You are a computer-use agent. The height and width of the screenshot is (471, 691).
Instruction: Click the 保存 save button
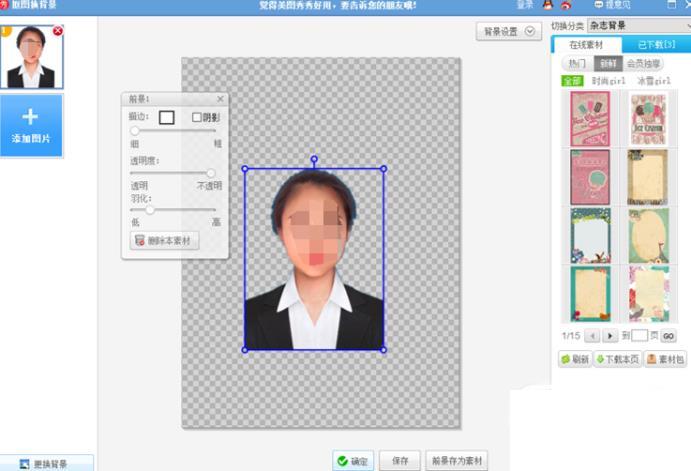click(x=400, y=461)
